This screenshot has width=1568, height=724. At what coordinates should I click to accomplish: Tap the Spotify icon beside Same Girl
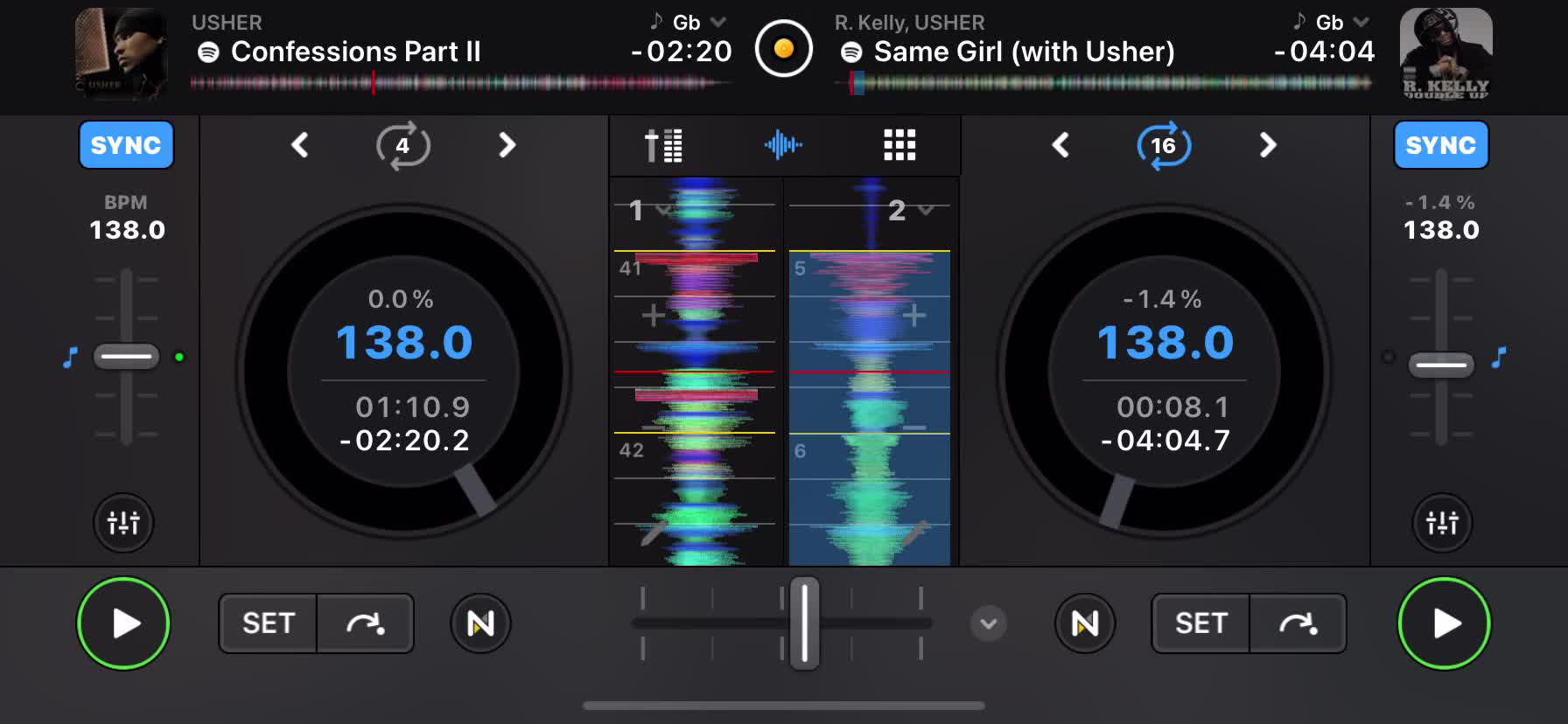pyautogui.click(x=851, y=52)
